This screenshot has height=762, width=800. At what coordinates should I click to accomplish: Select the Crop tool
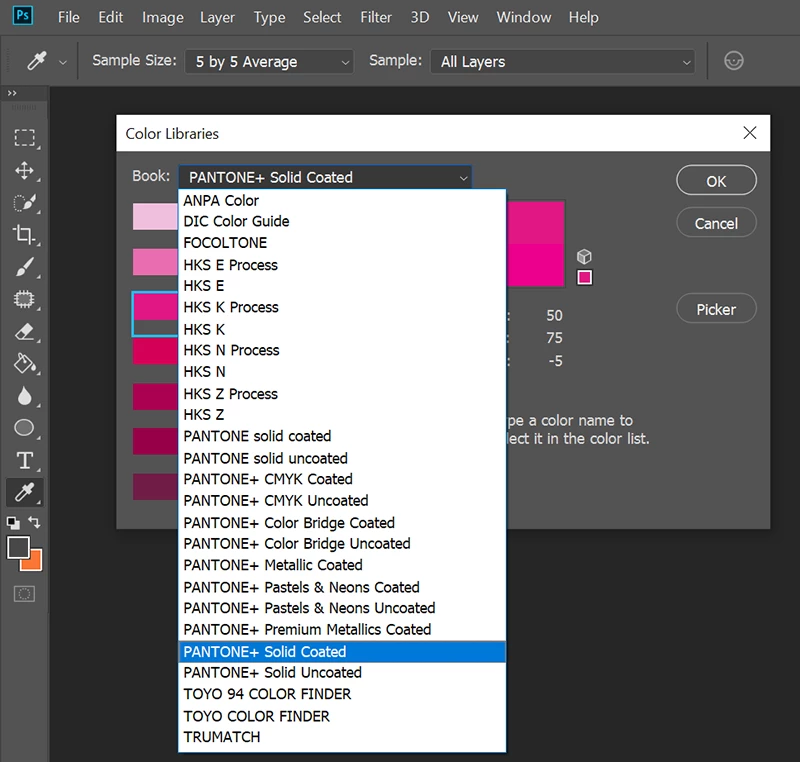click(24, 235)
